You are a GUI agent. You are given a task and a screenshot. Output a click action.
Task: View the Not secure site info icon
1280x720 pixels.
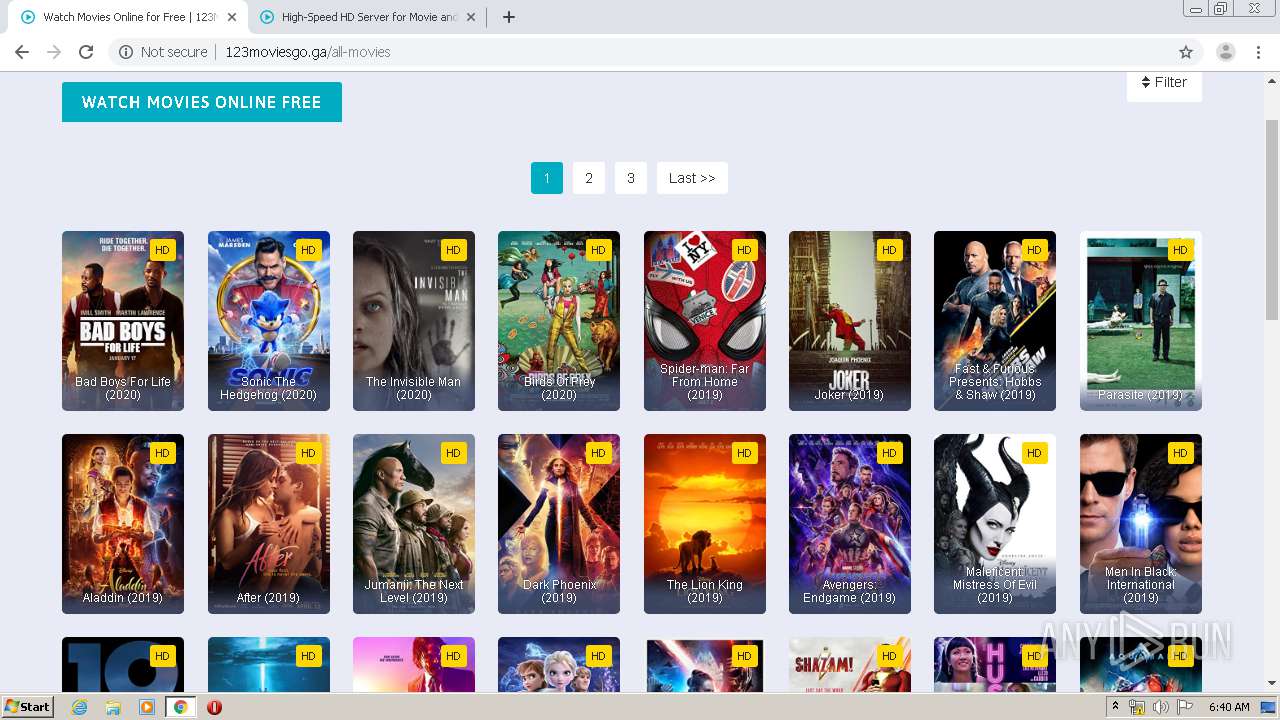tap(126, 52)
